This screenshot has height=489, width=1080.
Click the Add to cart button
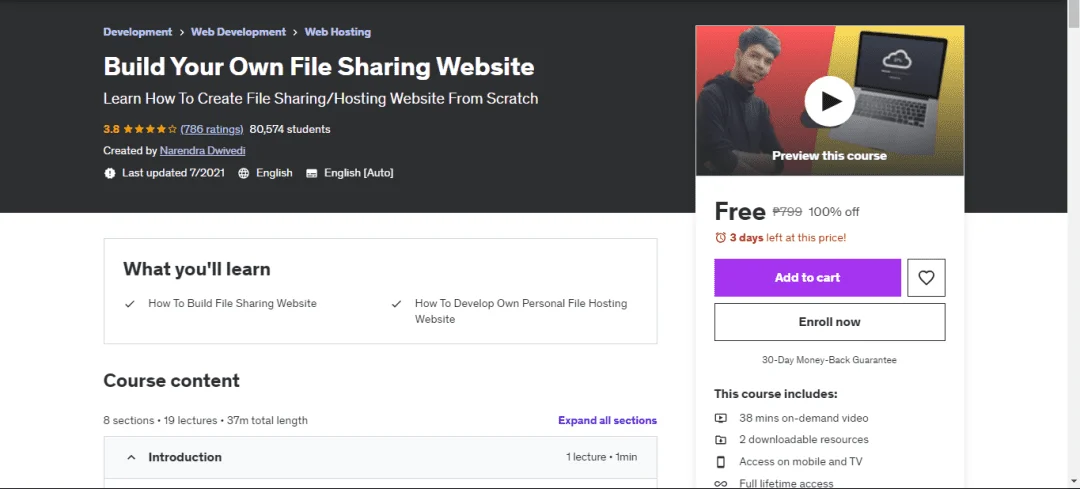(807, 278)
